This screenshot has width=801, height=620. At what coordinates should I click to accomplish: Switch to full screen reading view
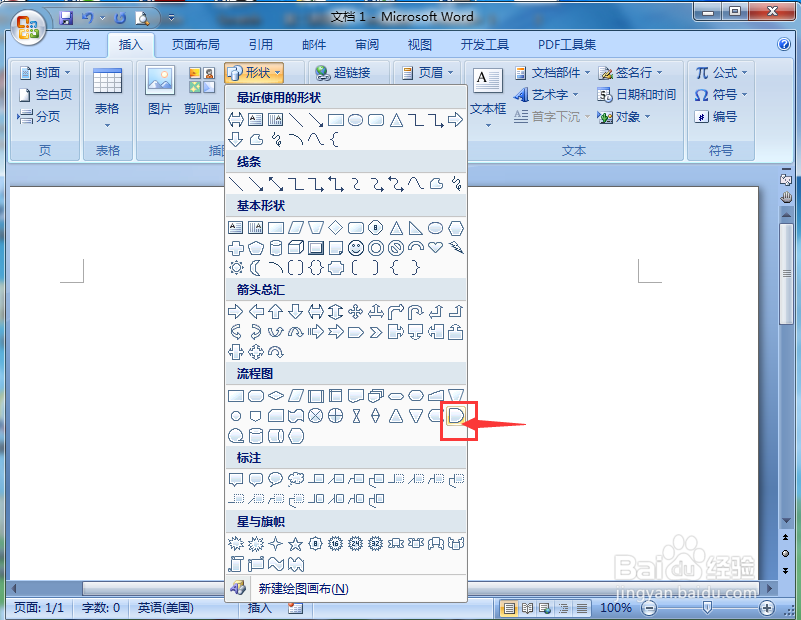pos(527,608)
